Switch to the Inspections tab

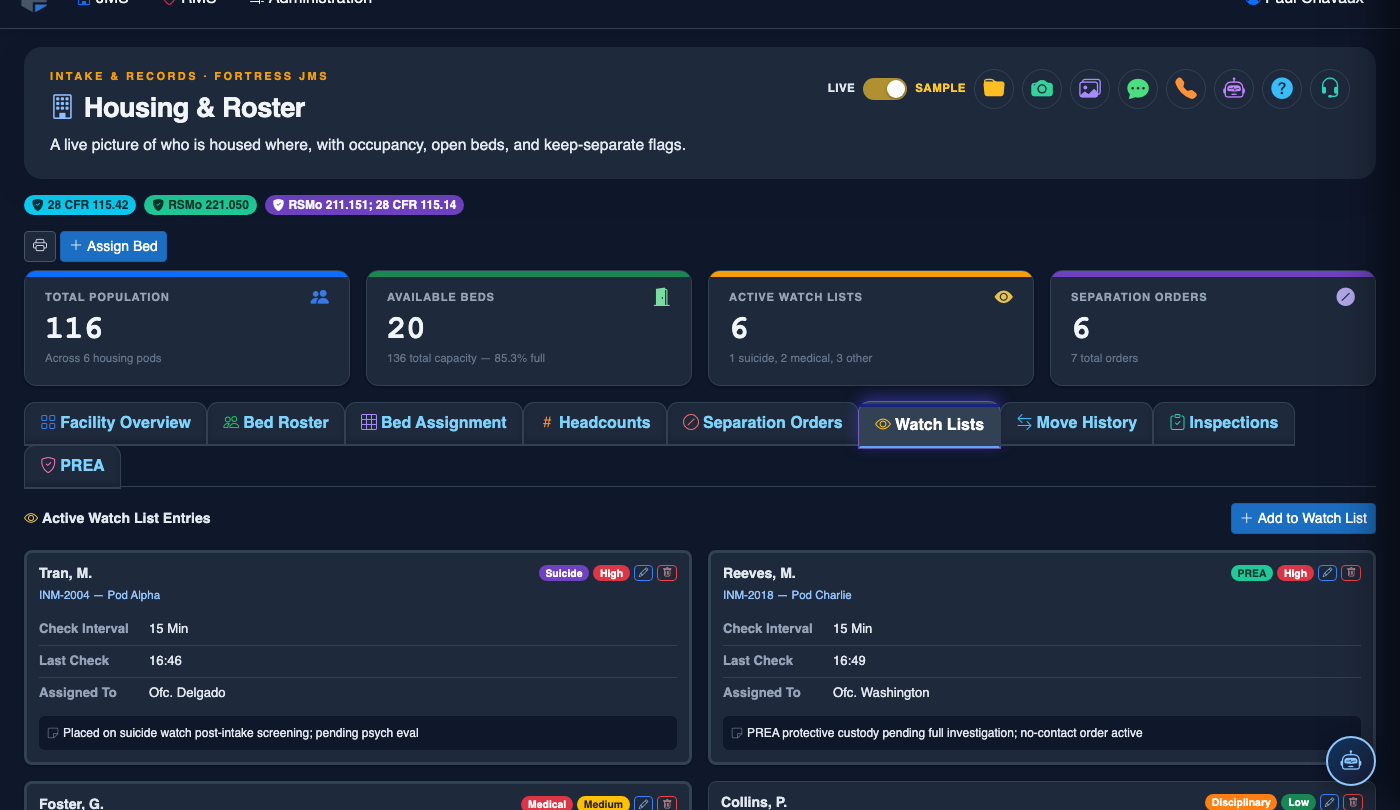(x=1224, y=423)
